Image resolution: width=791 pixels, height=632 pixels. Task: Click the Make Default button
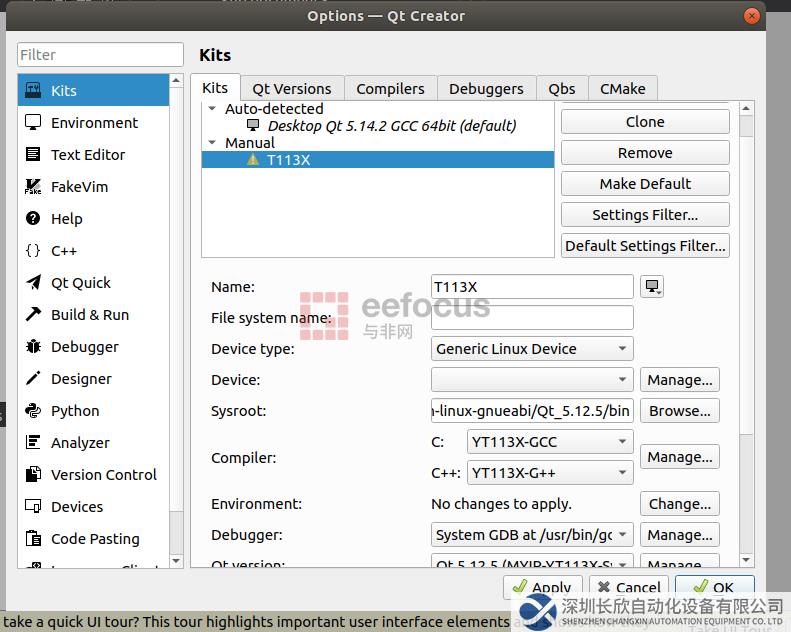(x=645, y=184)
